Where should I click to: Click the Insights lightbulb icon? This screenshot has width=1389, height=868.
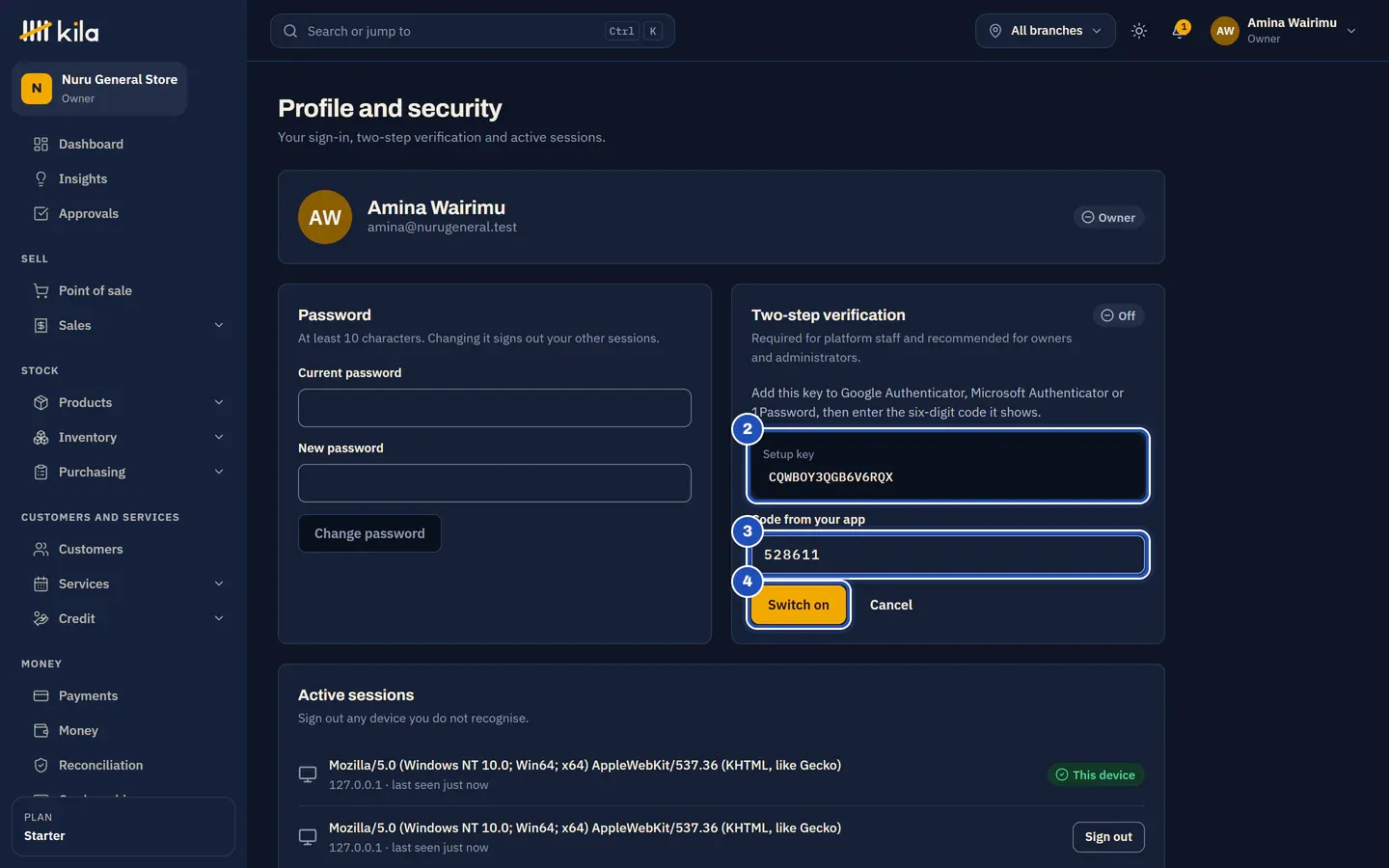(41, 179)
